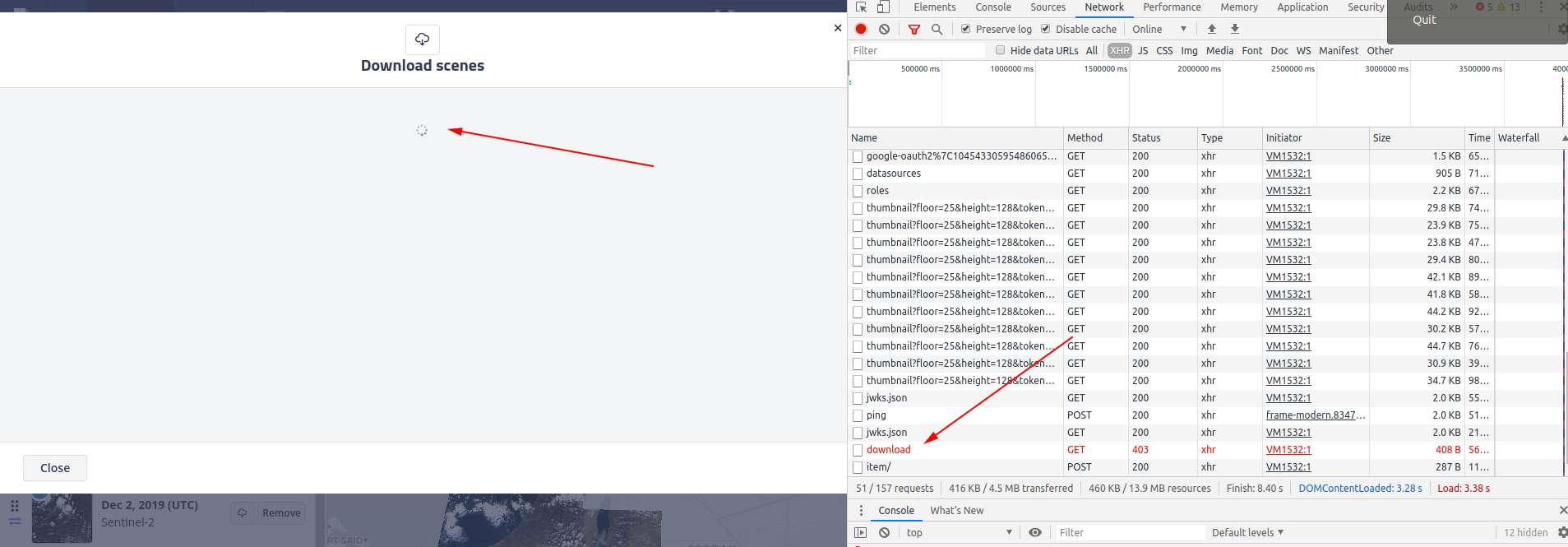1568x547 pixels.
Task: Clear the network log
Action: pyautogui.click(x=884, y=29)
